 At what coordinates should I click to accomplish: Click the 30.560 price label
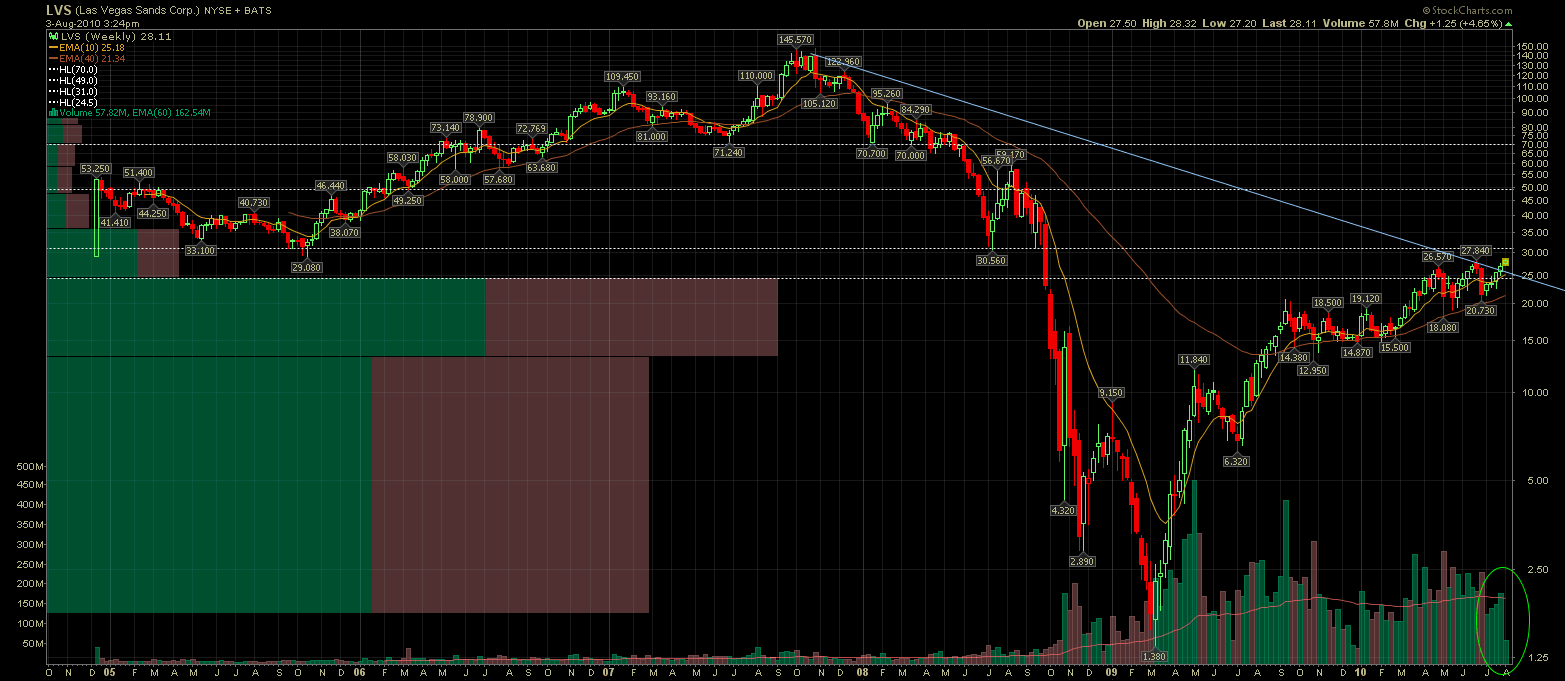coord(991,259)
